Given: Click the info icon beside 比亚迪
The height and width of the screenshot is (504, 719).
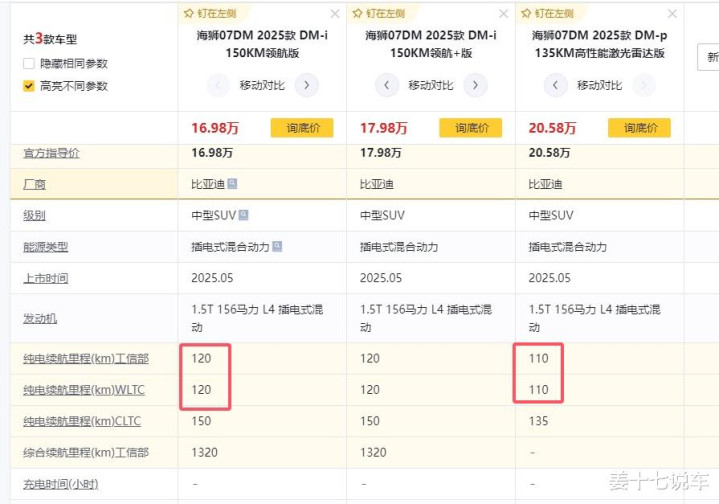Looking at the screenshot, I should (x=232, y=183).
